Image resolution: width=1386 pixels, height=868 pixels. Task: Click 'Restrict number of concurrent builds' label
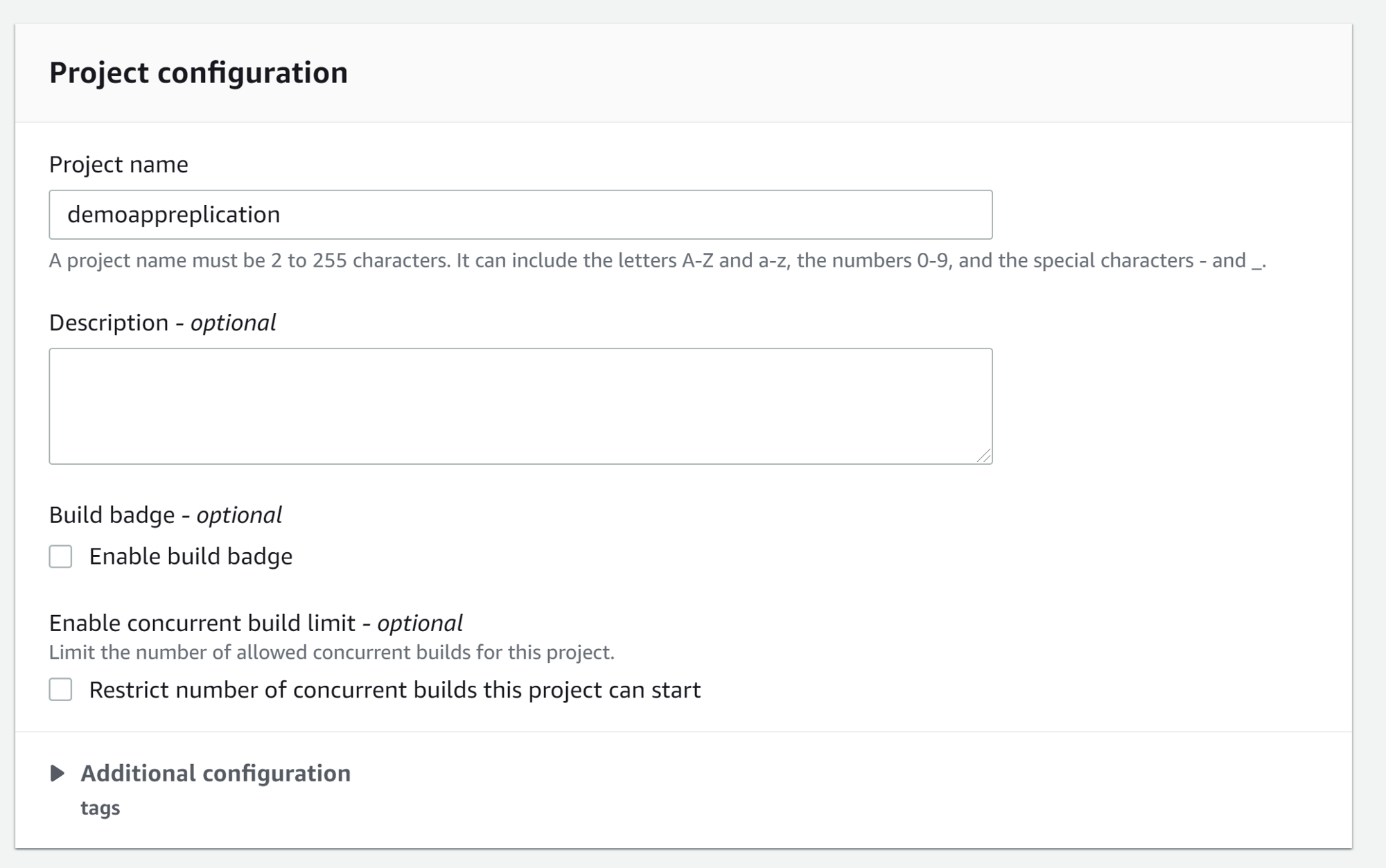[x=395, y=690]
